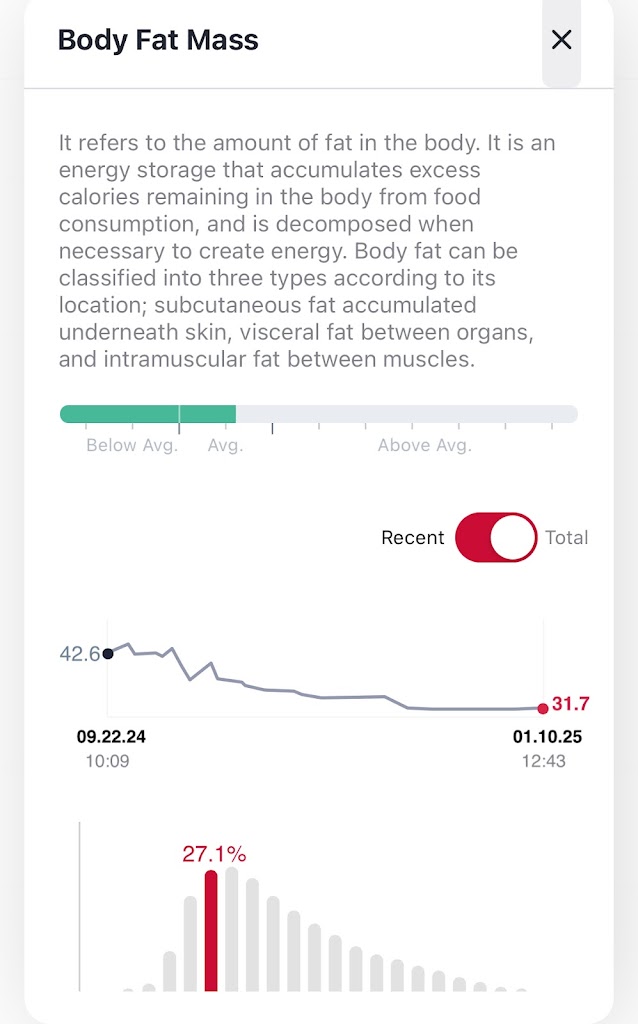
Task: Close the Body Fat Mass panel
Action: (561, 40)
